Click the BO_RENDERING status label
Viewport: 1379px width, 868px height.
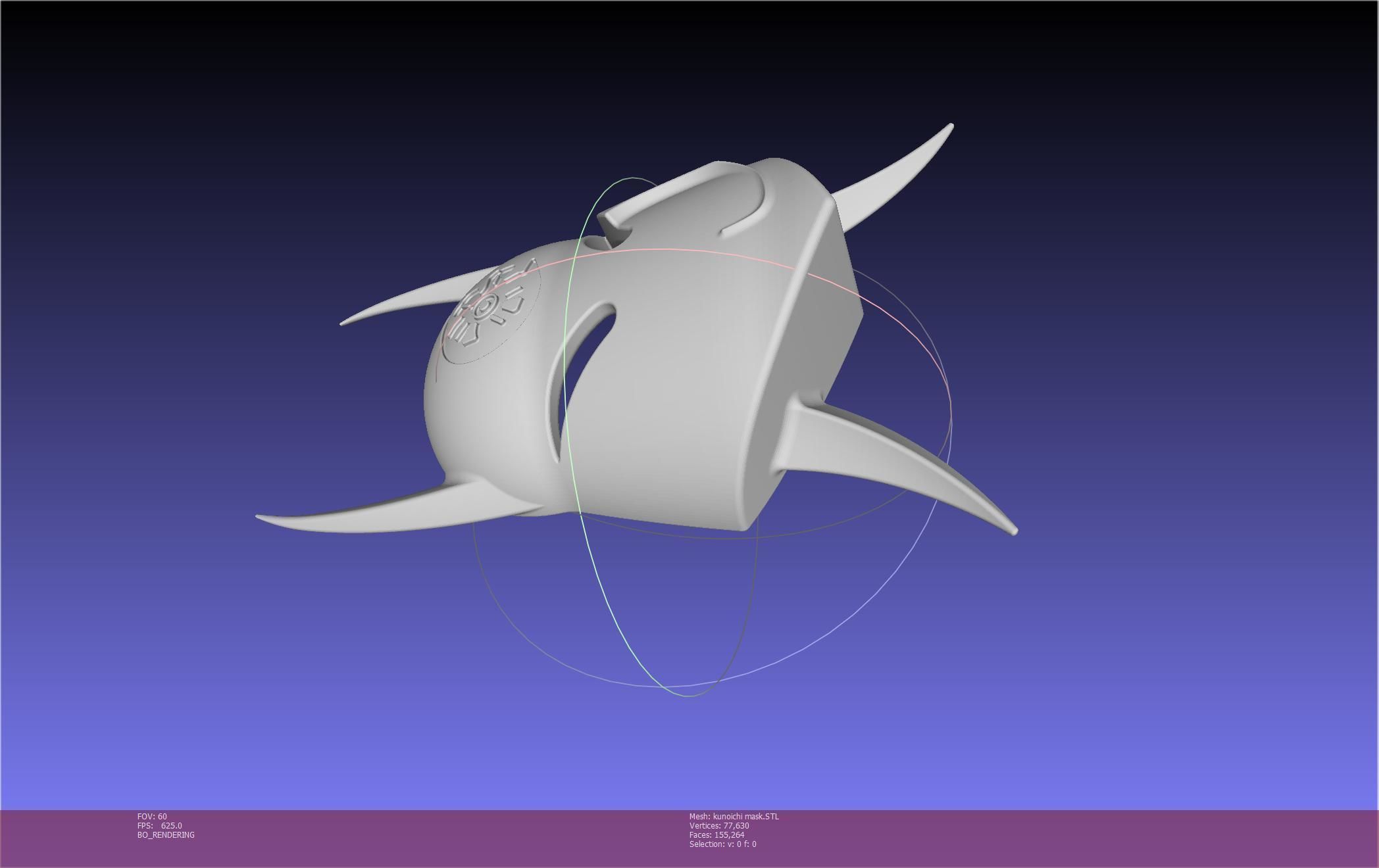click(x=166, y=835)
